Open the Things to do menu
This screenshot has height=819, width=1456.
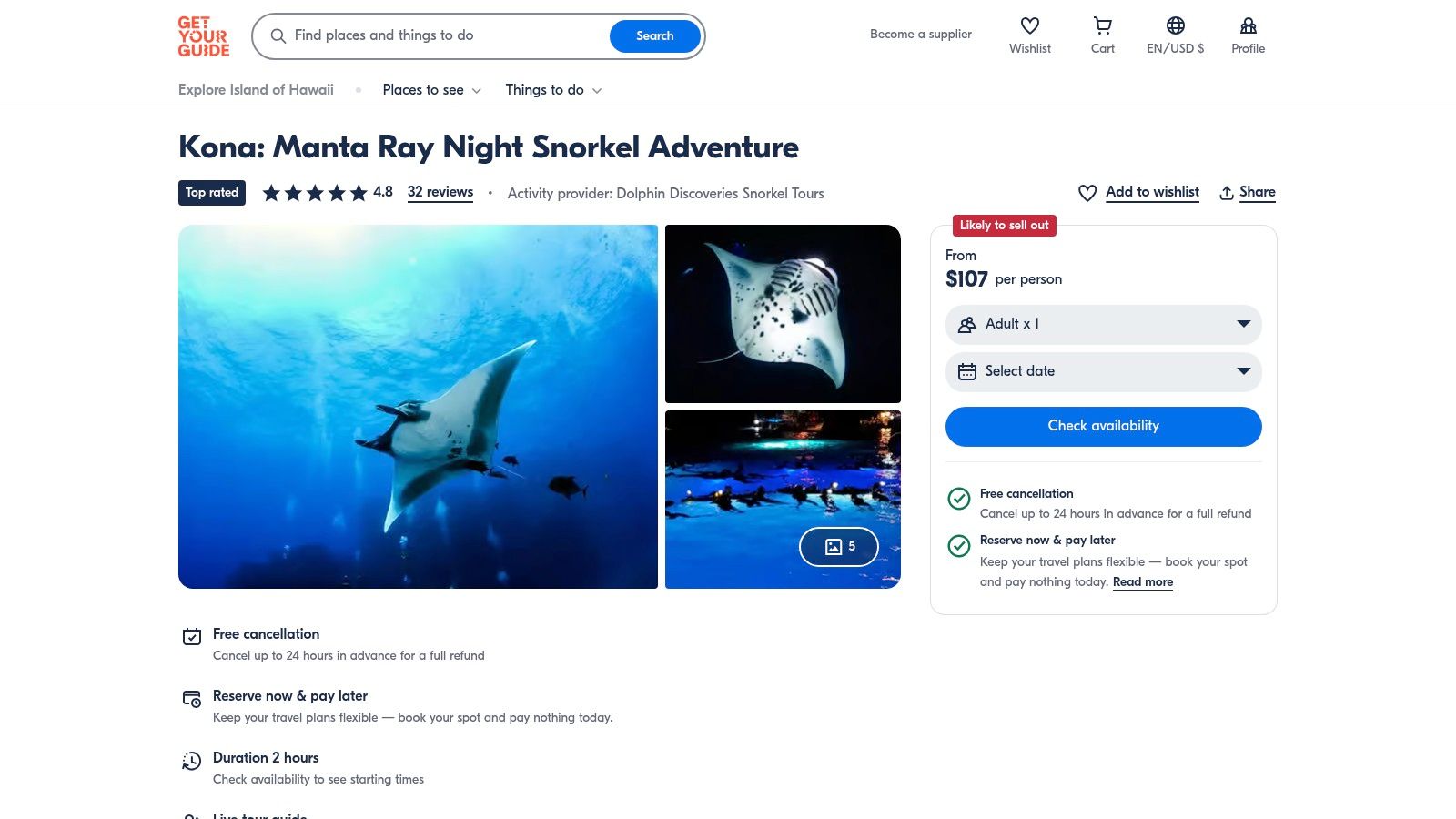(x=553, y=90)
